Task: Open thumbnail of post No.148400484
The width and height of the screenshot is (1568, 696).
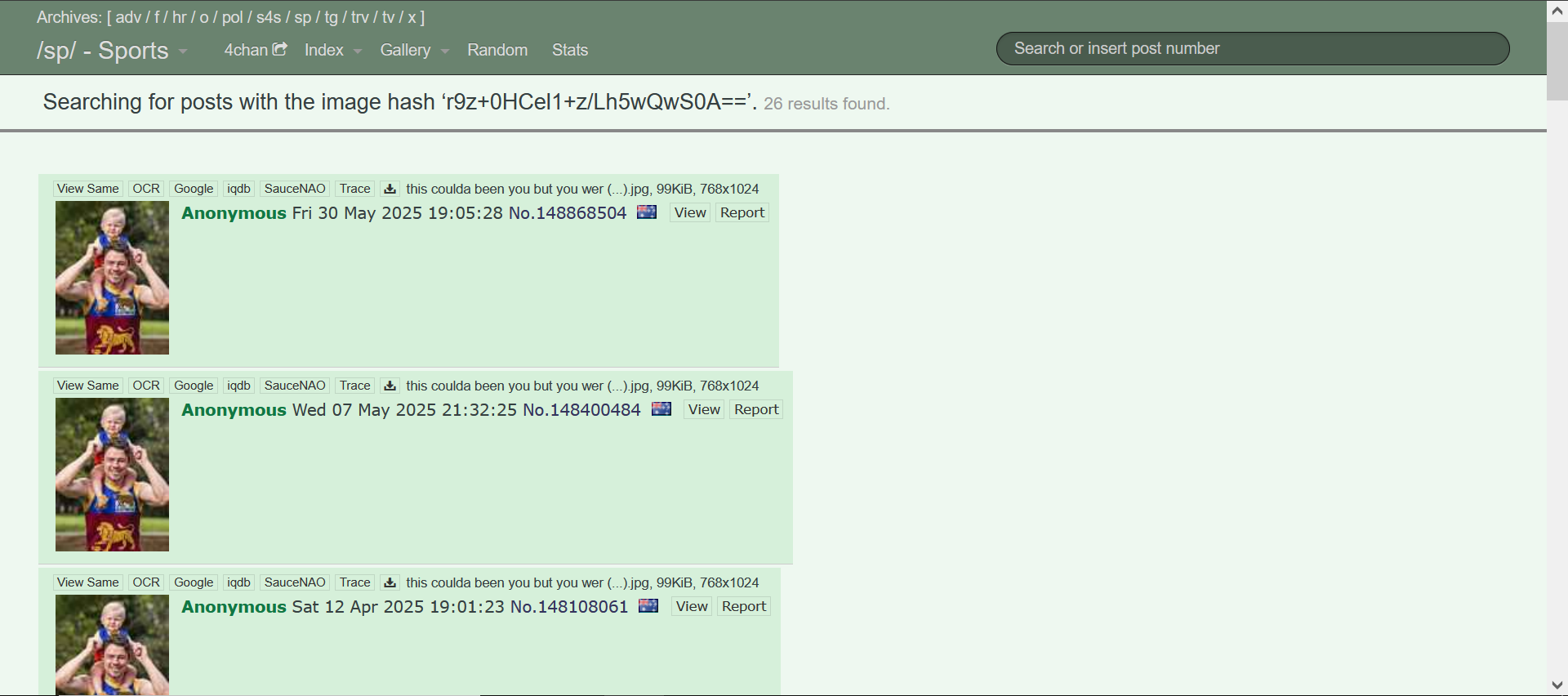Action: click(113, 475)
